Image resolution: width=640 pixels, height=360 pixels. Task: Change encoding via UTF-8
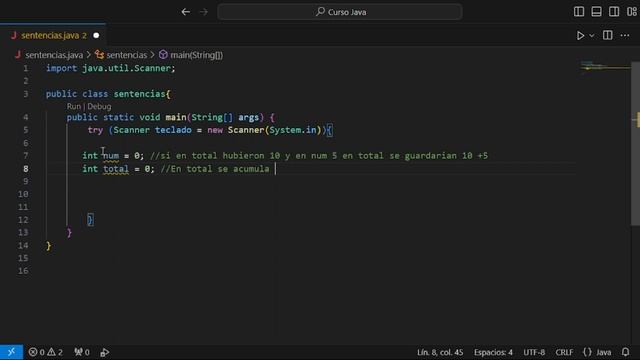point(534,352)
